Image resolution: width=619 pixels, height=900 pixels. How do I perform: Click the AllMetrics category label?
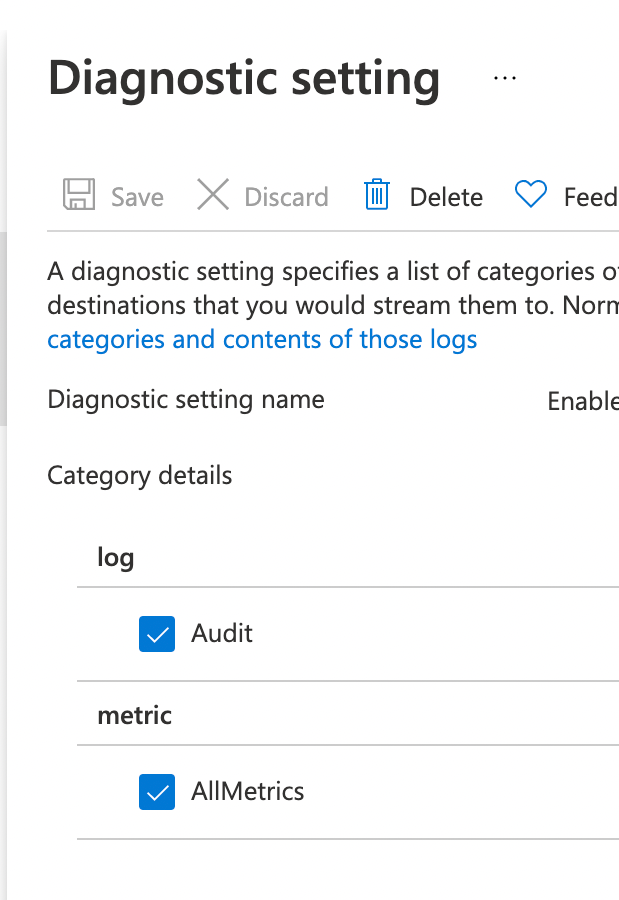click(x=248, y=792)
